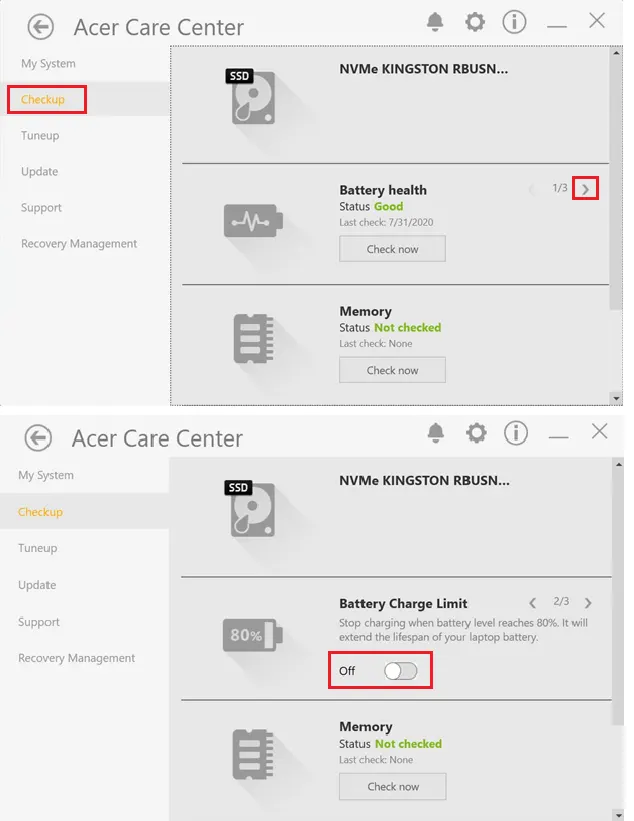
Task: Click NVMe KINGSTON title in bottom window
Action: [424, 480]
